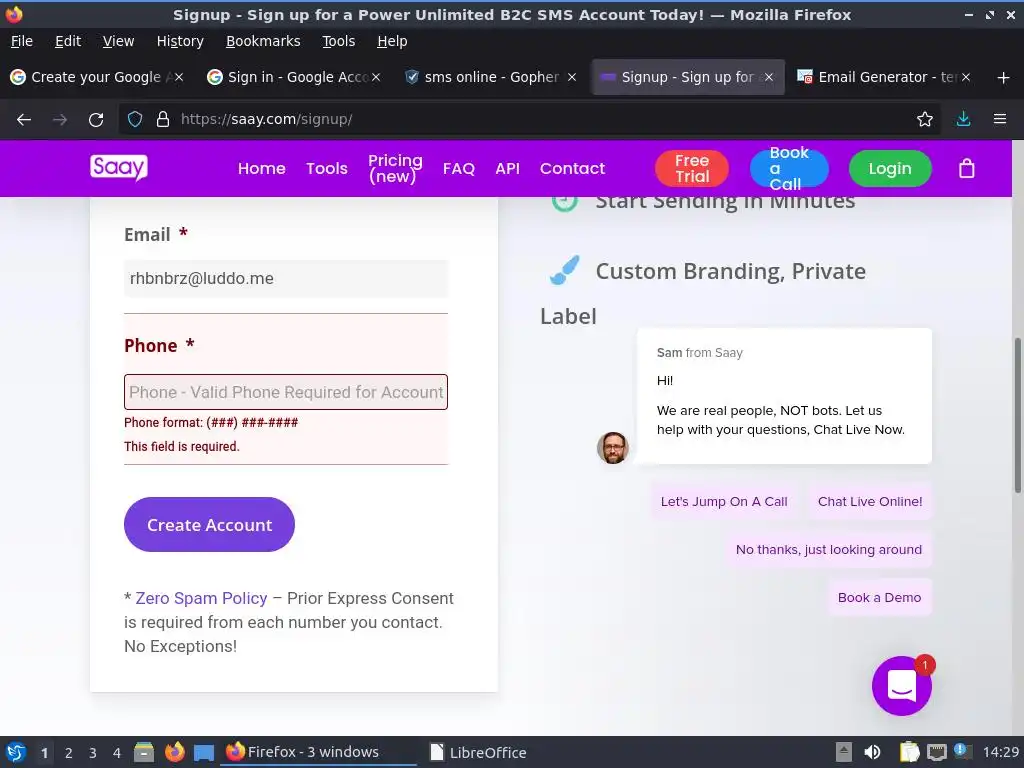Click the show desktop taskbar icon
Screen dimensions: 1024x768
(204, 753)
